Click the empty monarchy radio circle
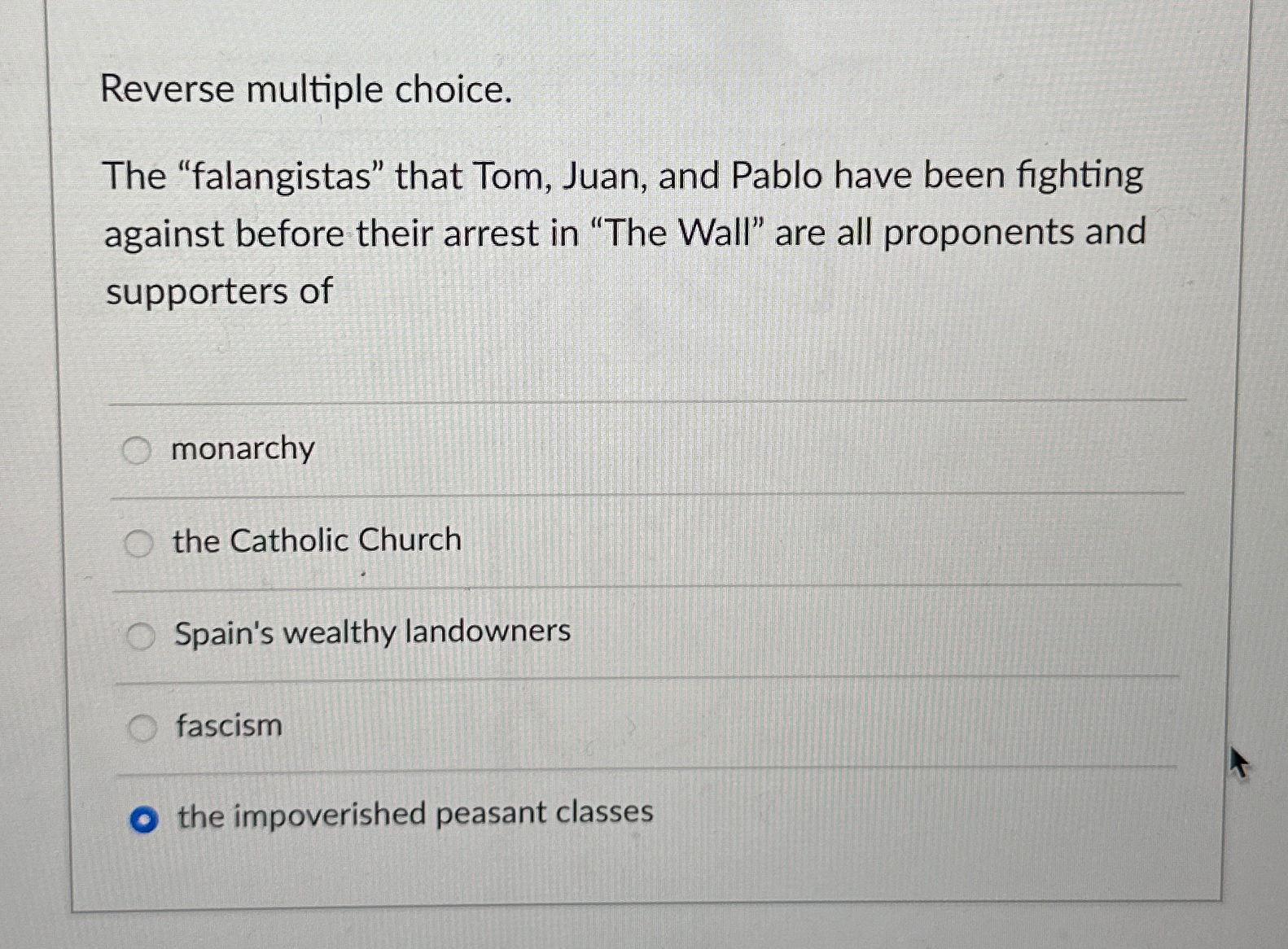This screenshot has height=949, width=1288. click(139, 448)
